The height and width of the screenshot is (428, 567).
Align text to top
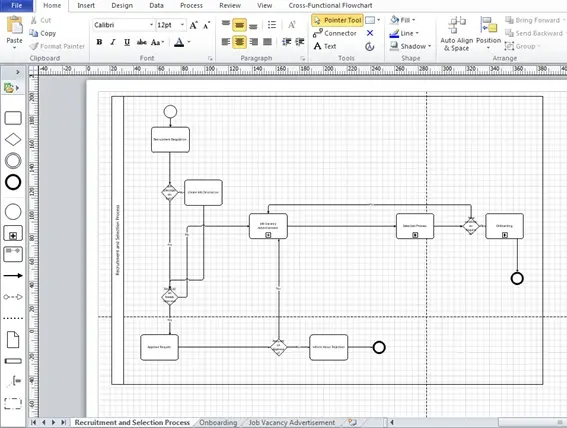tap(226, 24)
